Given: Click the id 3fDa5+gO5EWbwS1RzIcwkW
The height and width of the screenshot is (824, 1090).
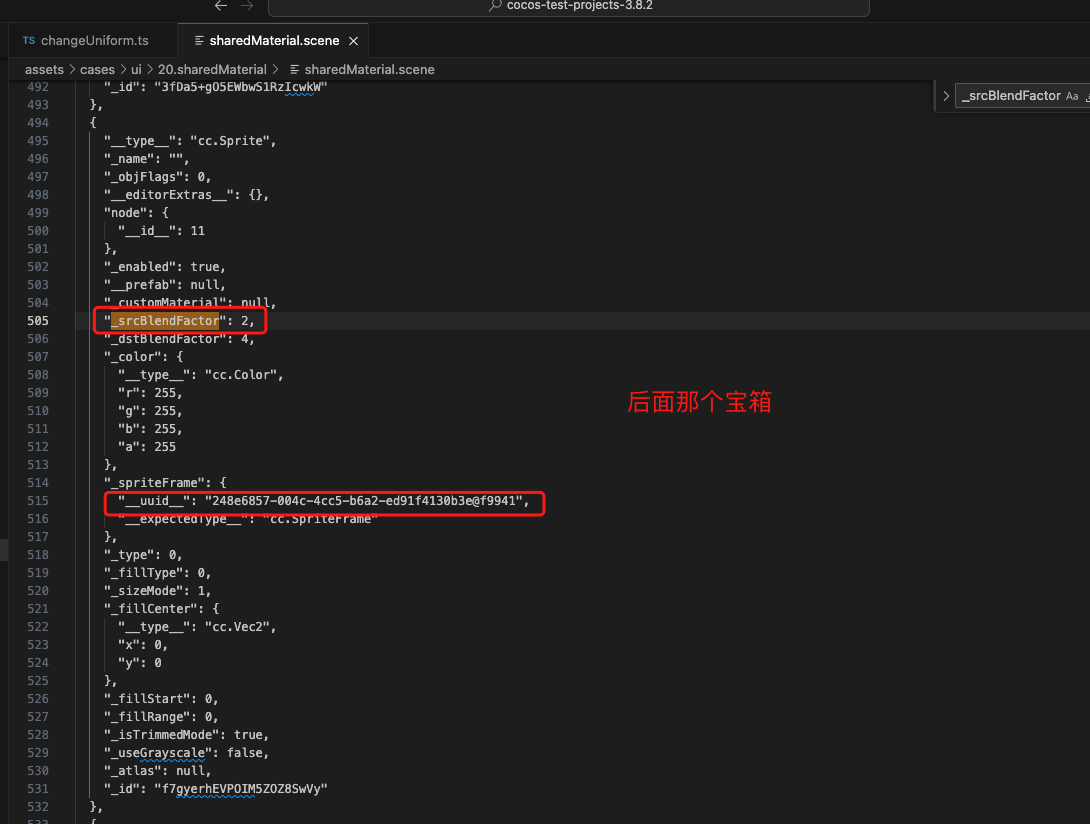Looking at the screenshot, I should coord(241,87).
